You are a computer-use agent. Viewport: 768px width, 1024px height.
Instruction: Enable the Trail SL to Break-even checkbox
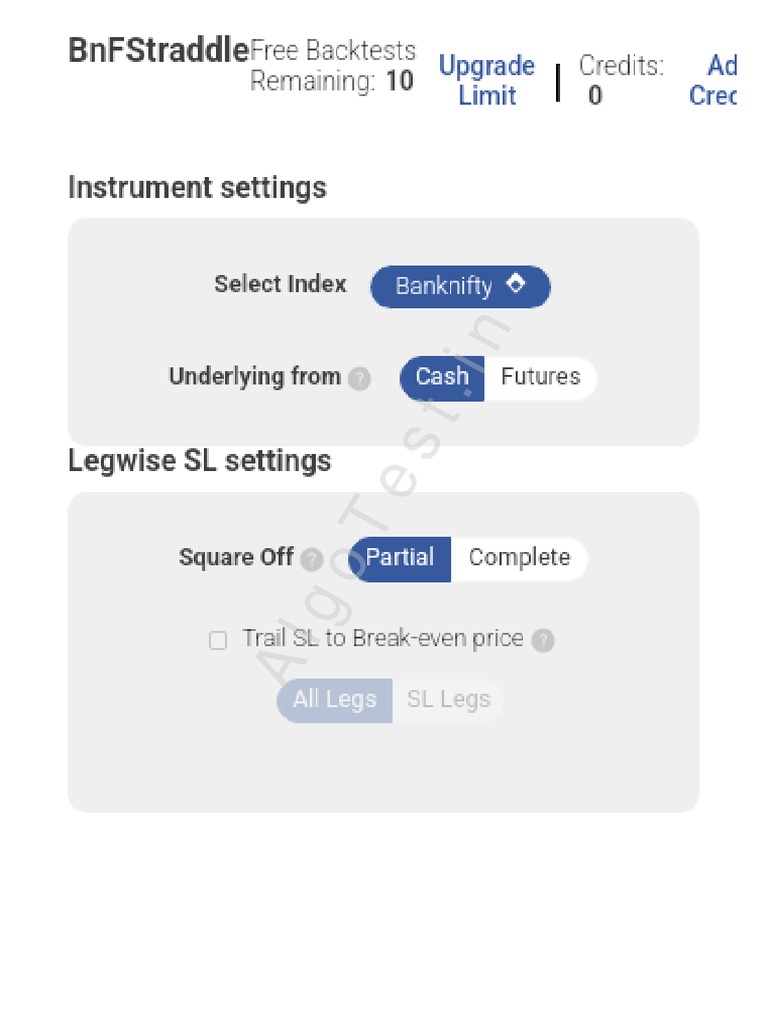(218, 641)
